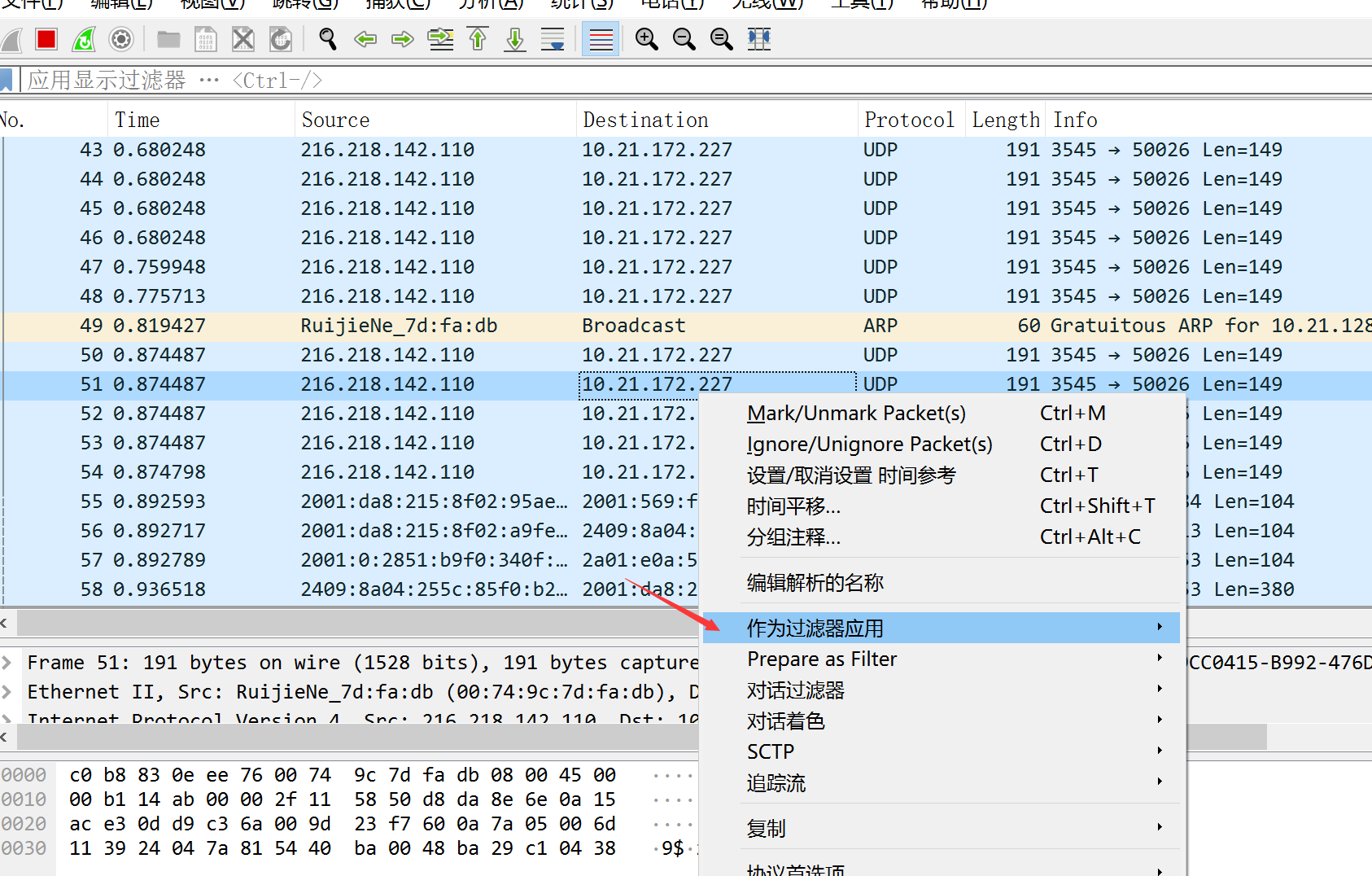Jump to the first packet
The width and height of the screenshot is (1372, 876).
[x=478, y=39]
